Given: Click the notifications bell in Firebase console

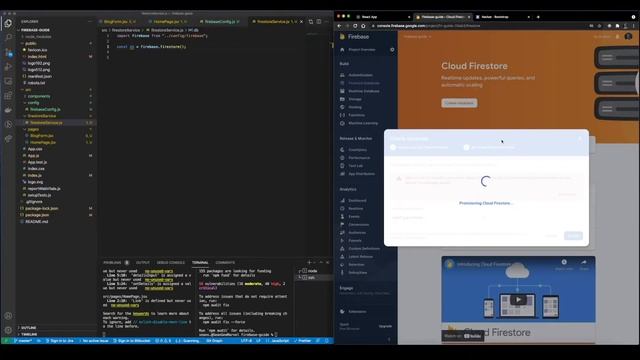Looking at the screenshot, I should coord(618,37).
